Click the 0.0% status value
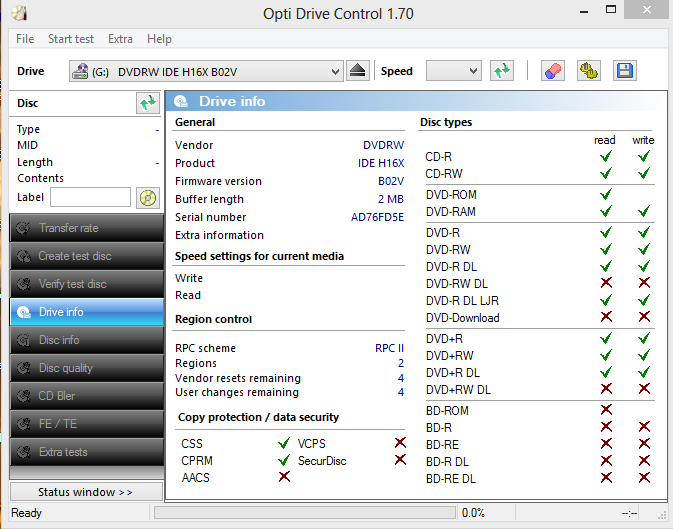Viewport: 673px width, 529px height. [473, 513]
